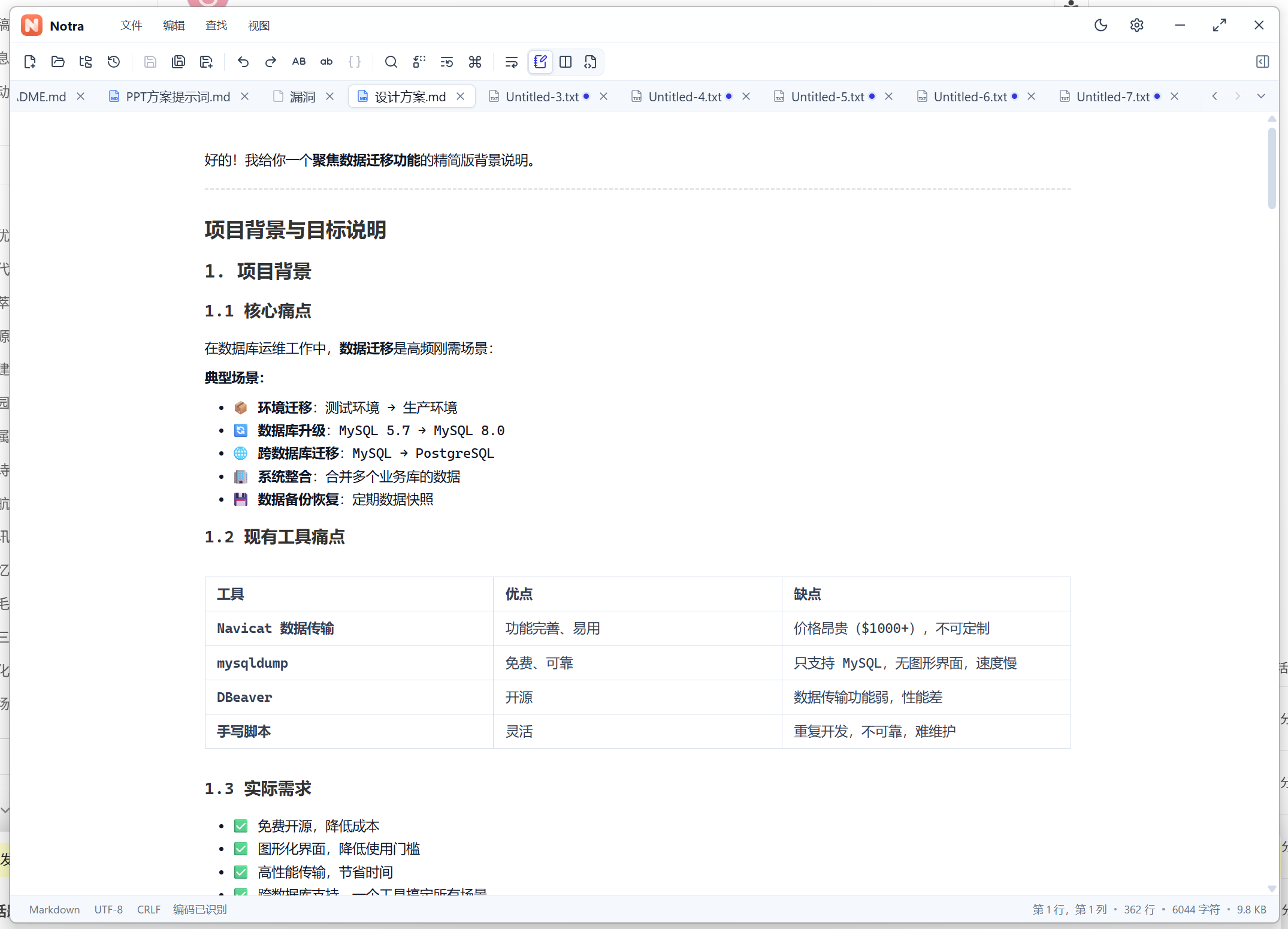The height and width of the screenshot is (929, 1288).
Task: Open the search magnifier tool
Action: pos(391,62)
